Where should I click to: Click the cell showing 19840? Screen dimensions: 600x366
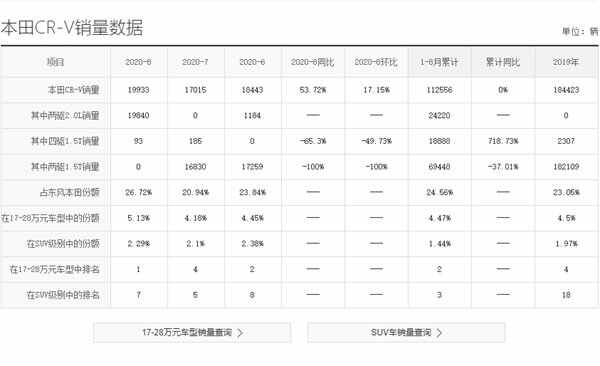139,115
